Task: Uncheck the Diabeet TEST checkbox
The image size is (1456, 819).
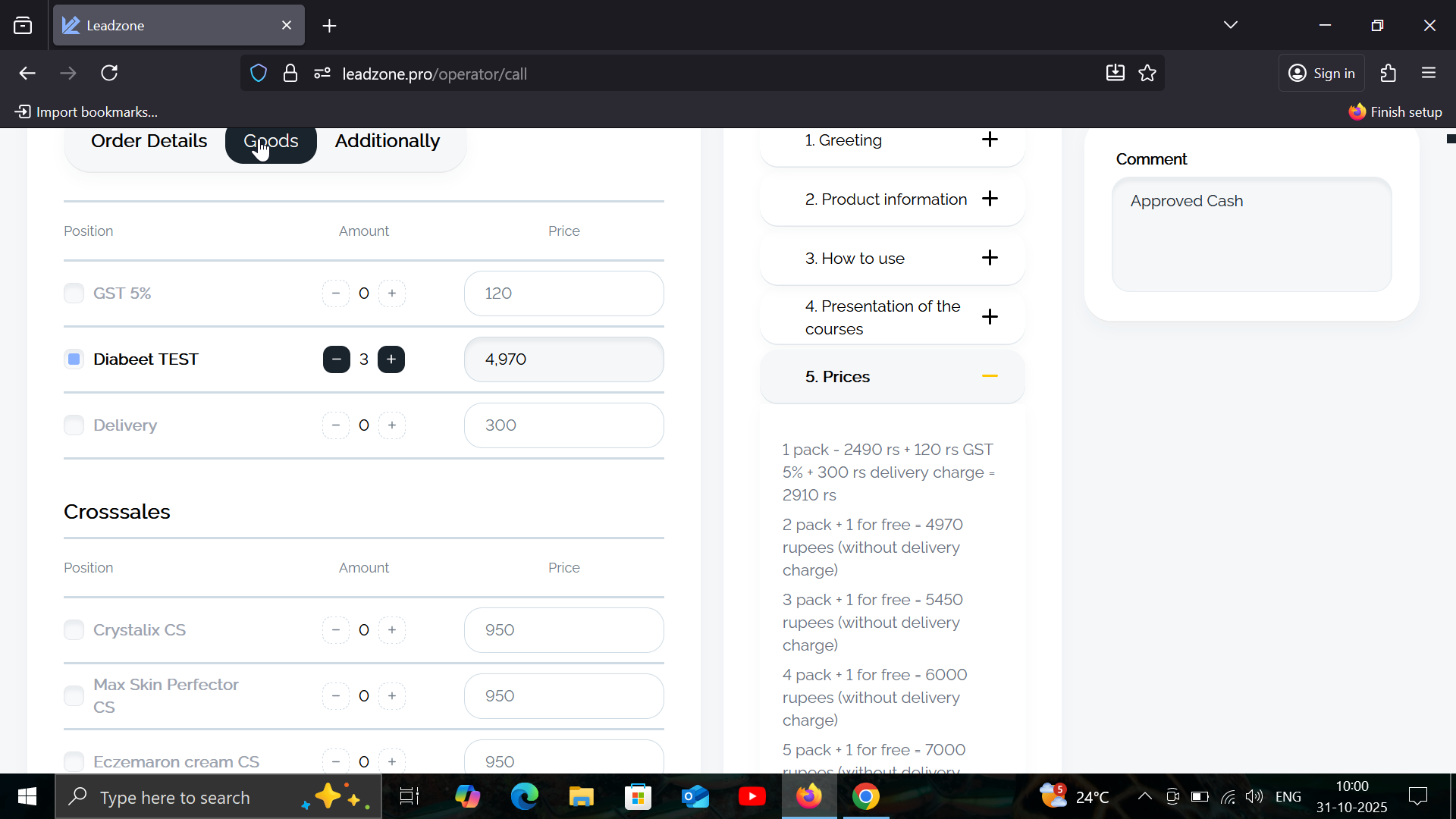Action: tap(74, 359)
